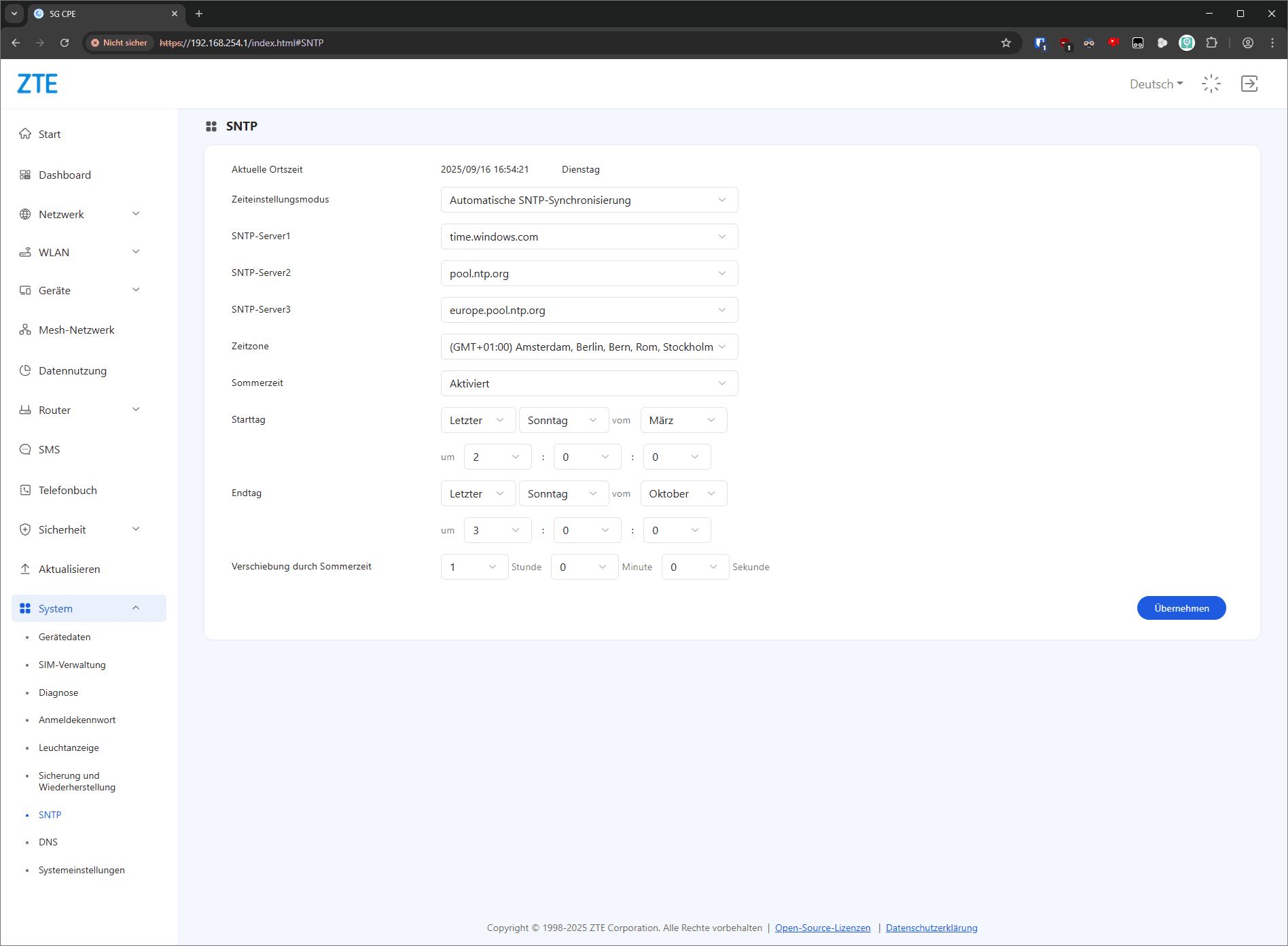
Task: Open the Verschiebung Stunde dropdown
Action: point(474,567)
